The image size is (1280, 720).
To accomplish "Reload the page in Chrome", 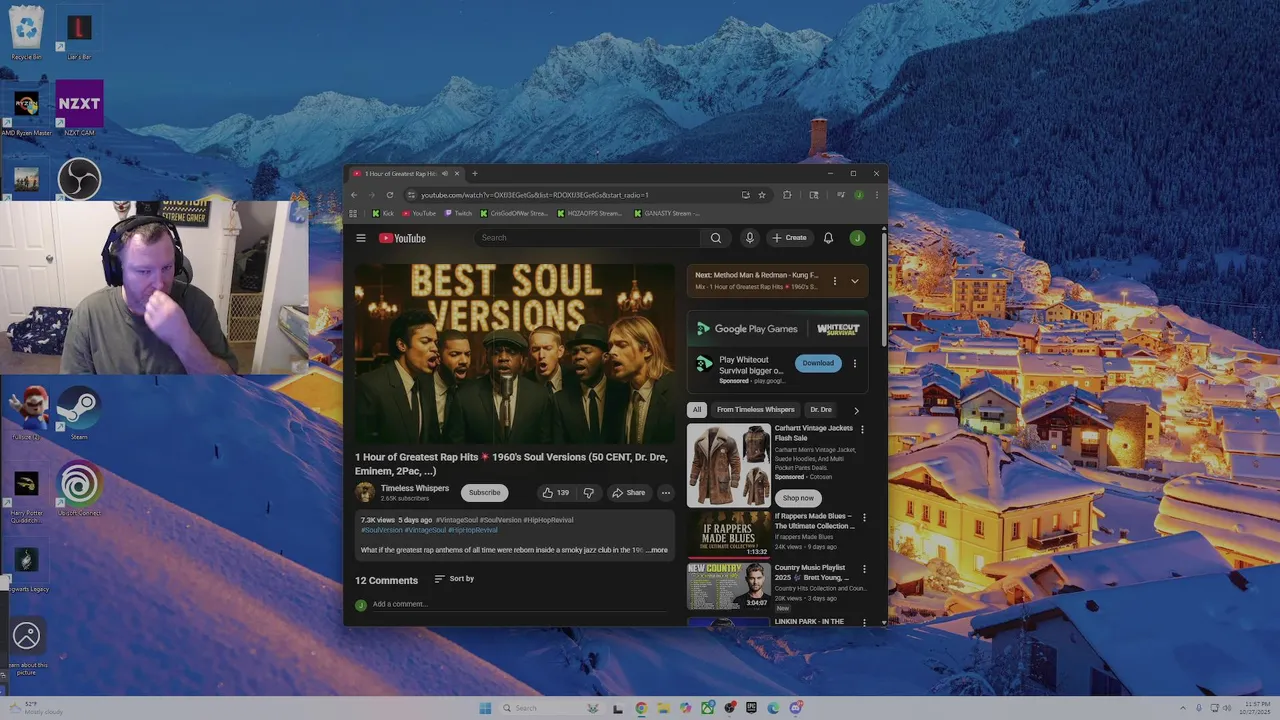I will coord(390,195).
